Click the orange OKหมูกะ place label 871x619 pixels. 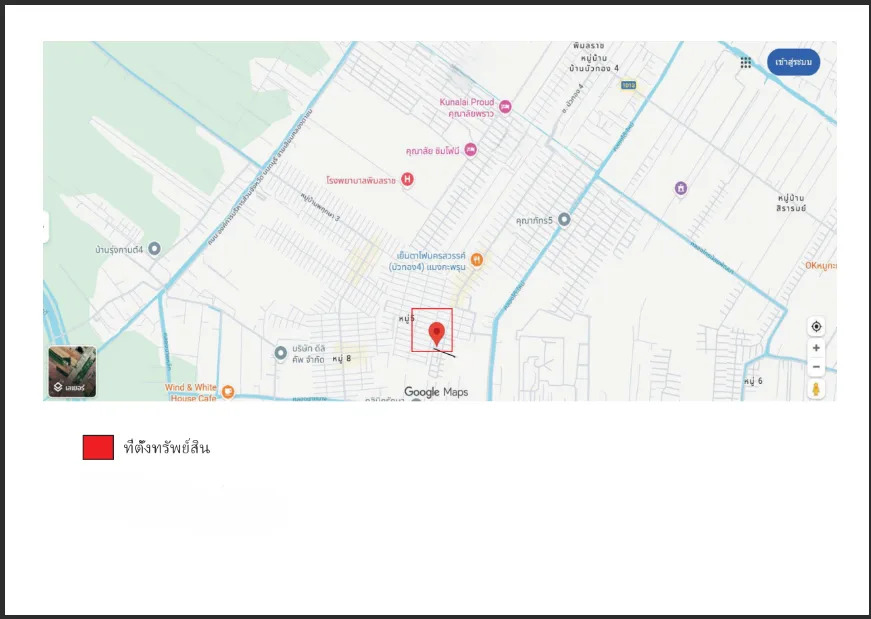820,266
